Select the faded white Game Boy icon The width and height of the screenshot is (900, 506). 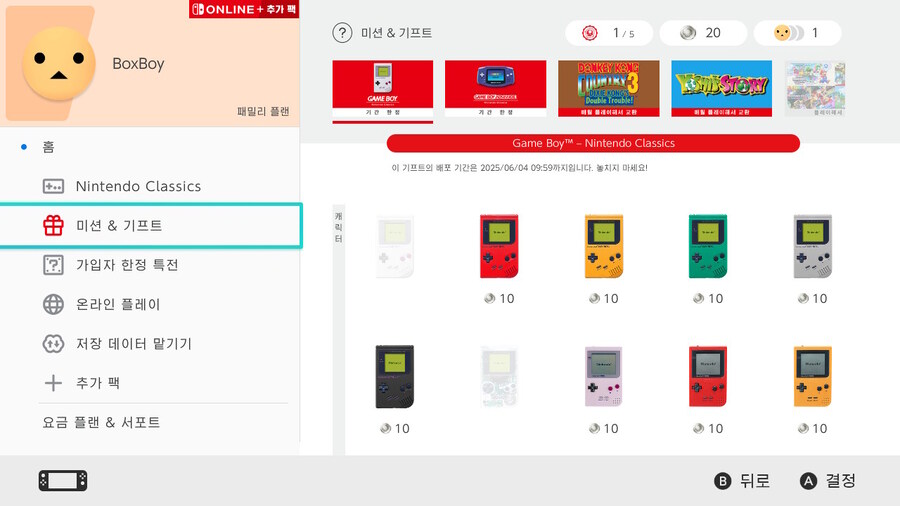click(x=394, y=247)
